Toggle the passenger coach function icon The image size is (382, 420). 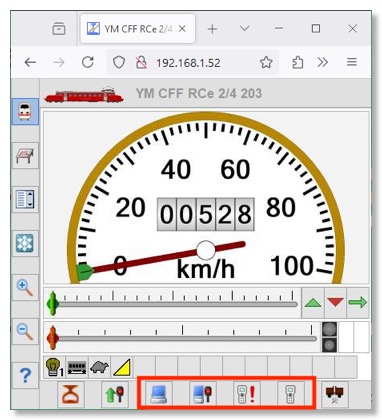[77, 367]
